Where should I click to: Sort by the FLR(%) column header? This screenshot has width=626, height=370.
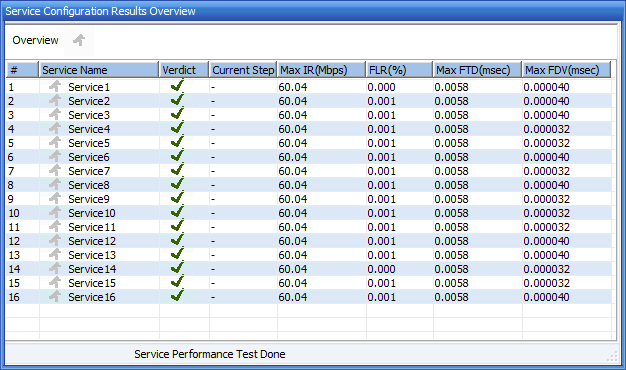pyautogui.click(x=399, y=70)
